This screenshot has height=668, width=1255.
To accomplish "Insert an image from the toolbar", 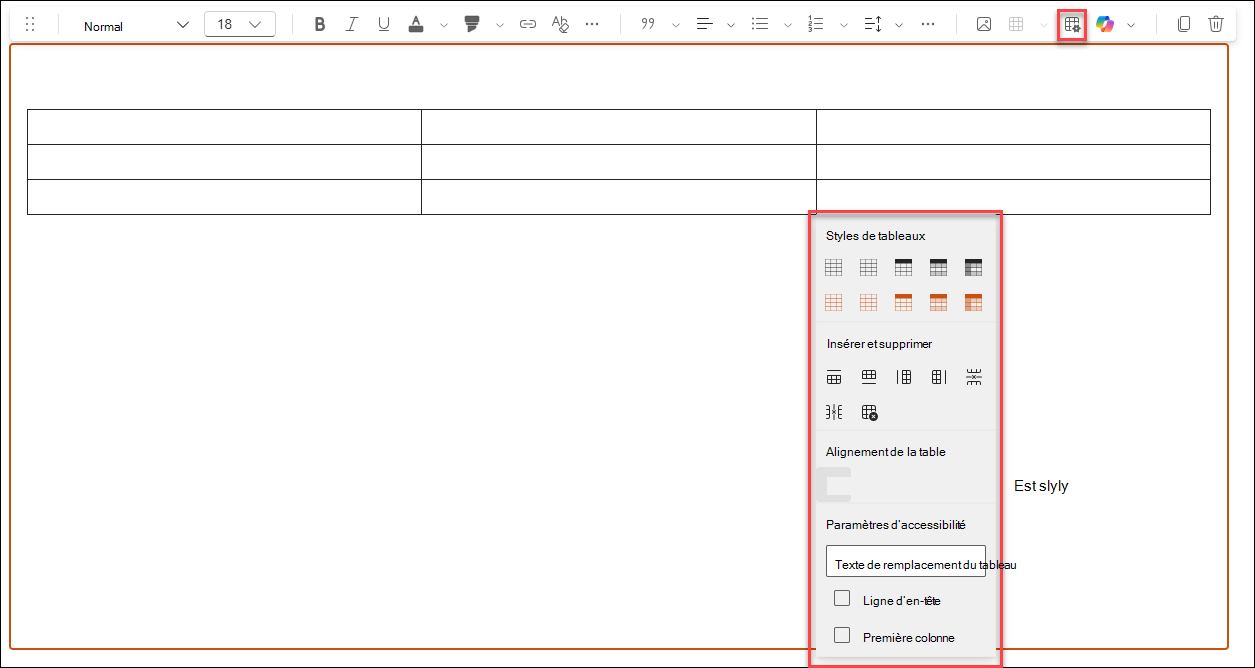I will click(984, 25).
